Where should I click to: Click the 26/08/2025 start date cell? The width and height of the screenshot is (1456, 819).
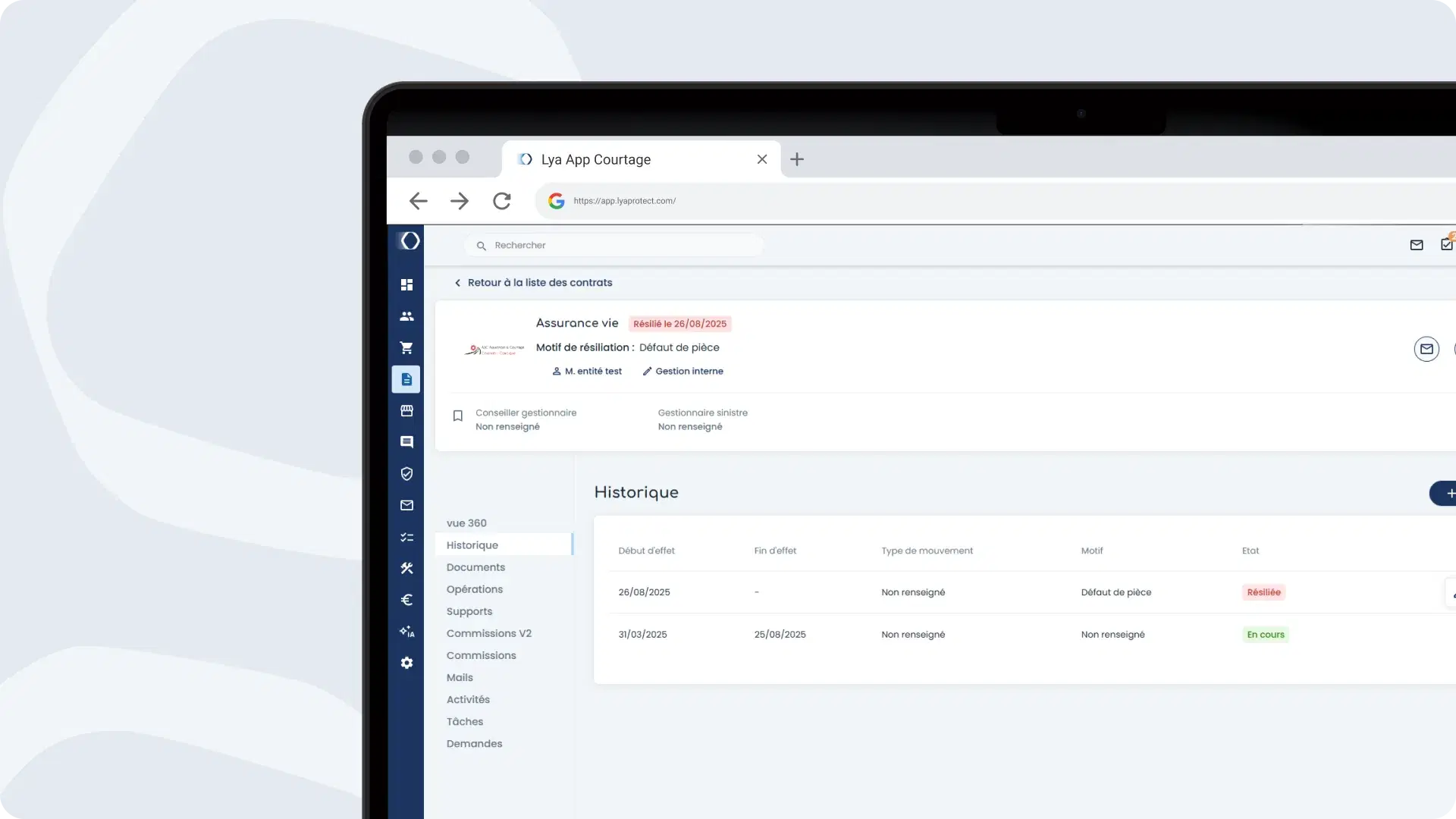coord(644,592)
